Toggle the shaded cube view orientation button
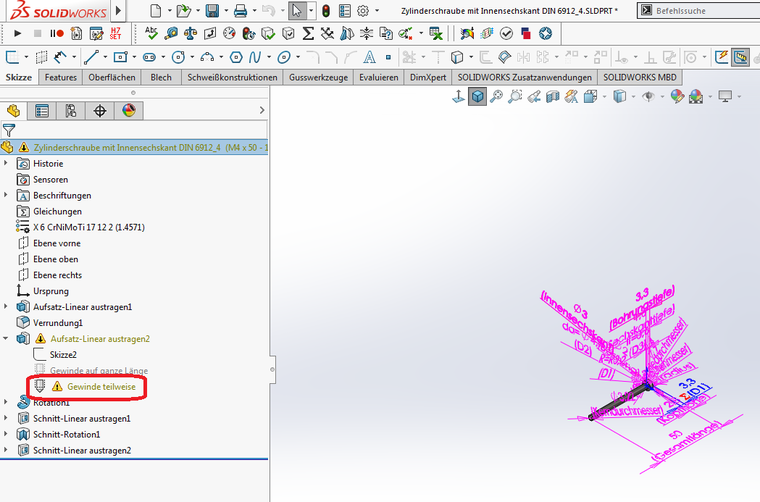The width and height of the screenshot is (760, 502). coord(477,96)
